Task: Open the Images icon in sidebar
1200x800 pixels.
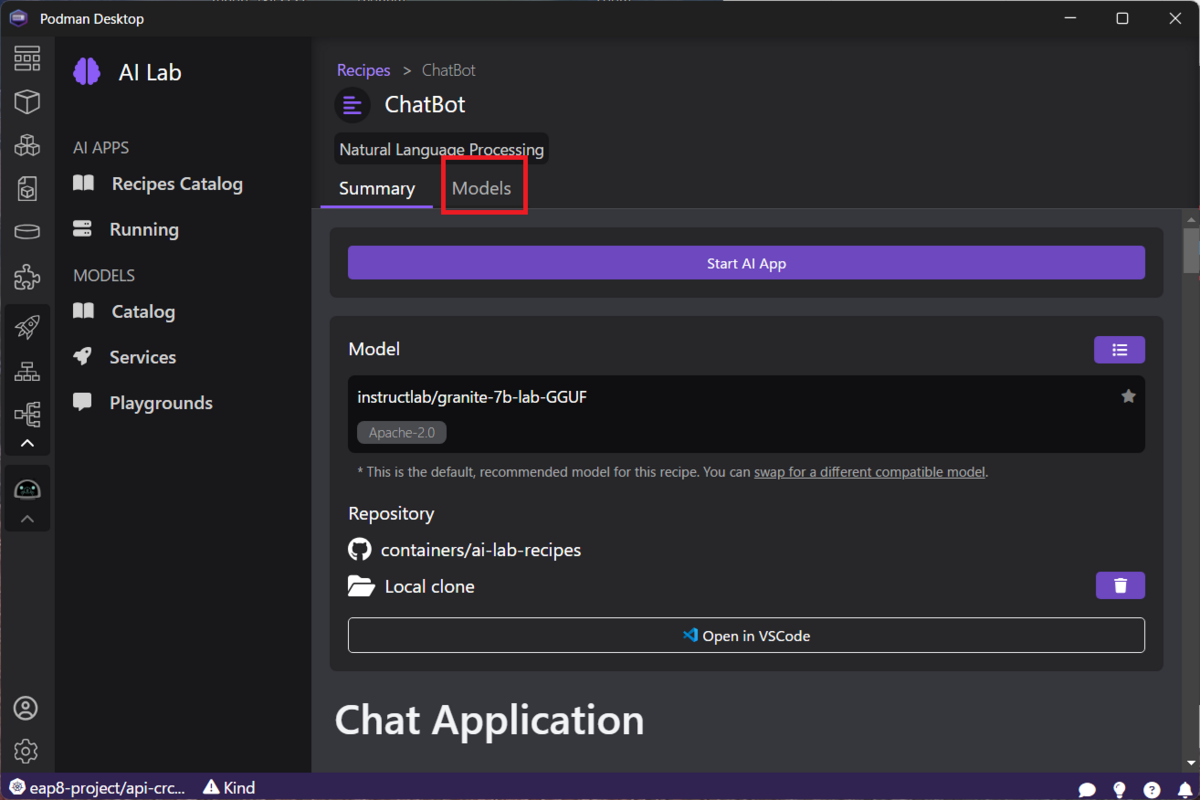Action: pyautogui.click(x=27, y=188)
